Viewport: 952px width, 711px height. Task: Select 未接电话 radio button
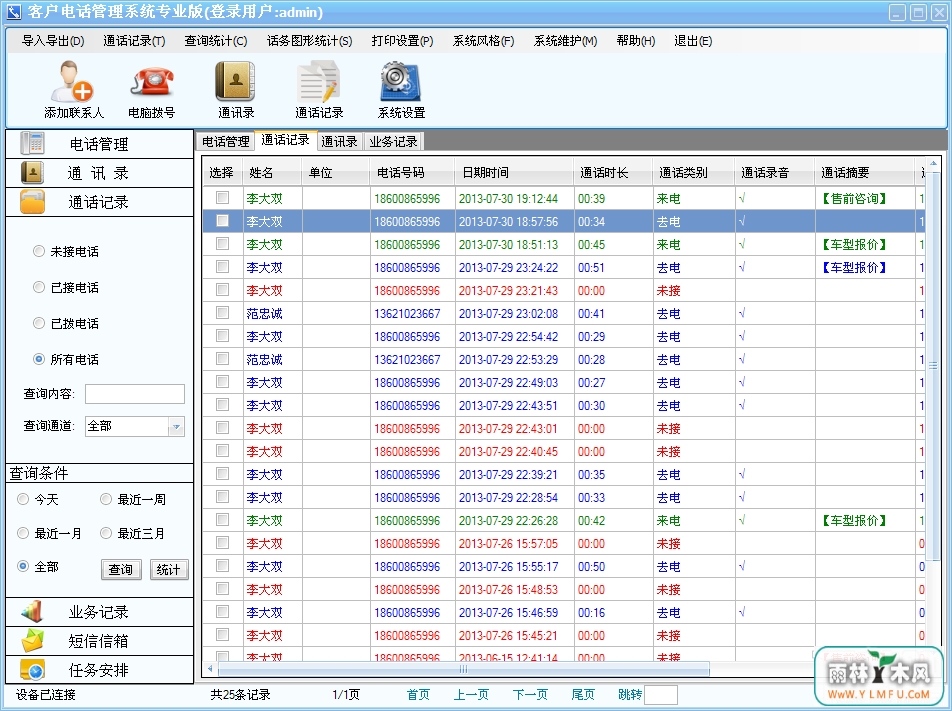(x=38, y=251)
